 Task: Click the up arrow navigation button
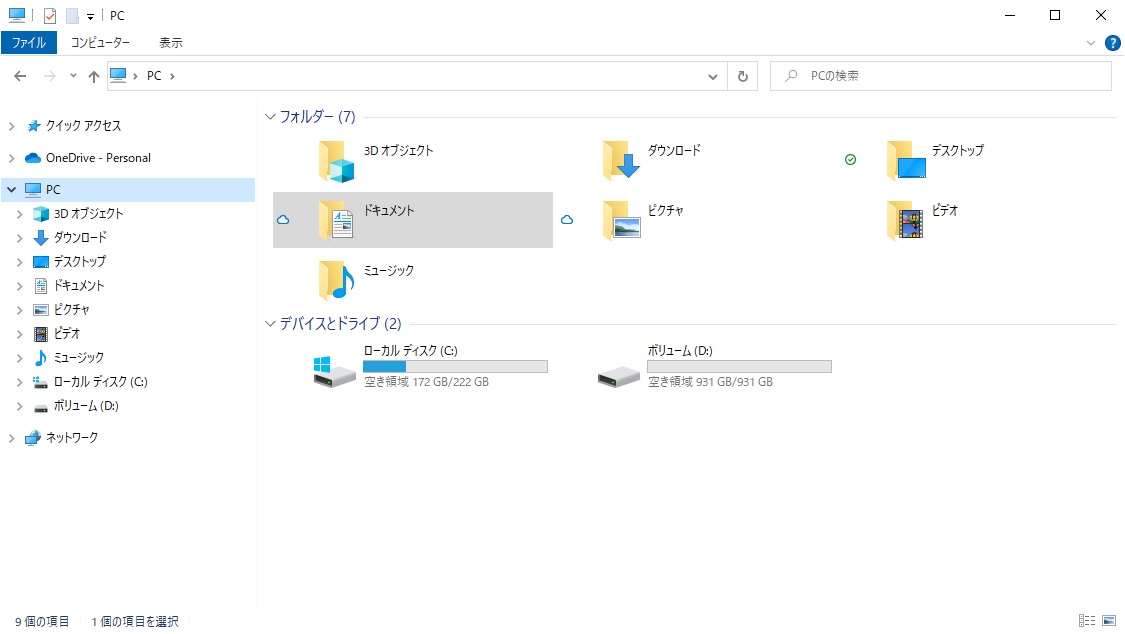[x=93, y=75]
